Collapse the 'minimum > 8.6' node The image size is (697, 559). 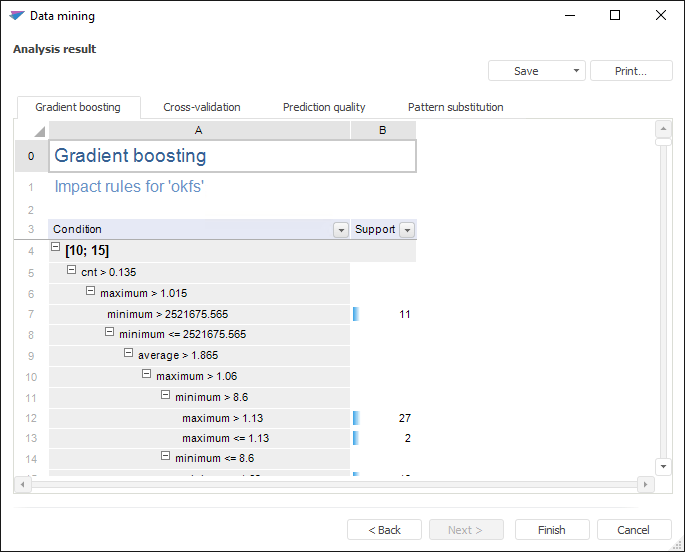(x=166, y=396)
